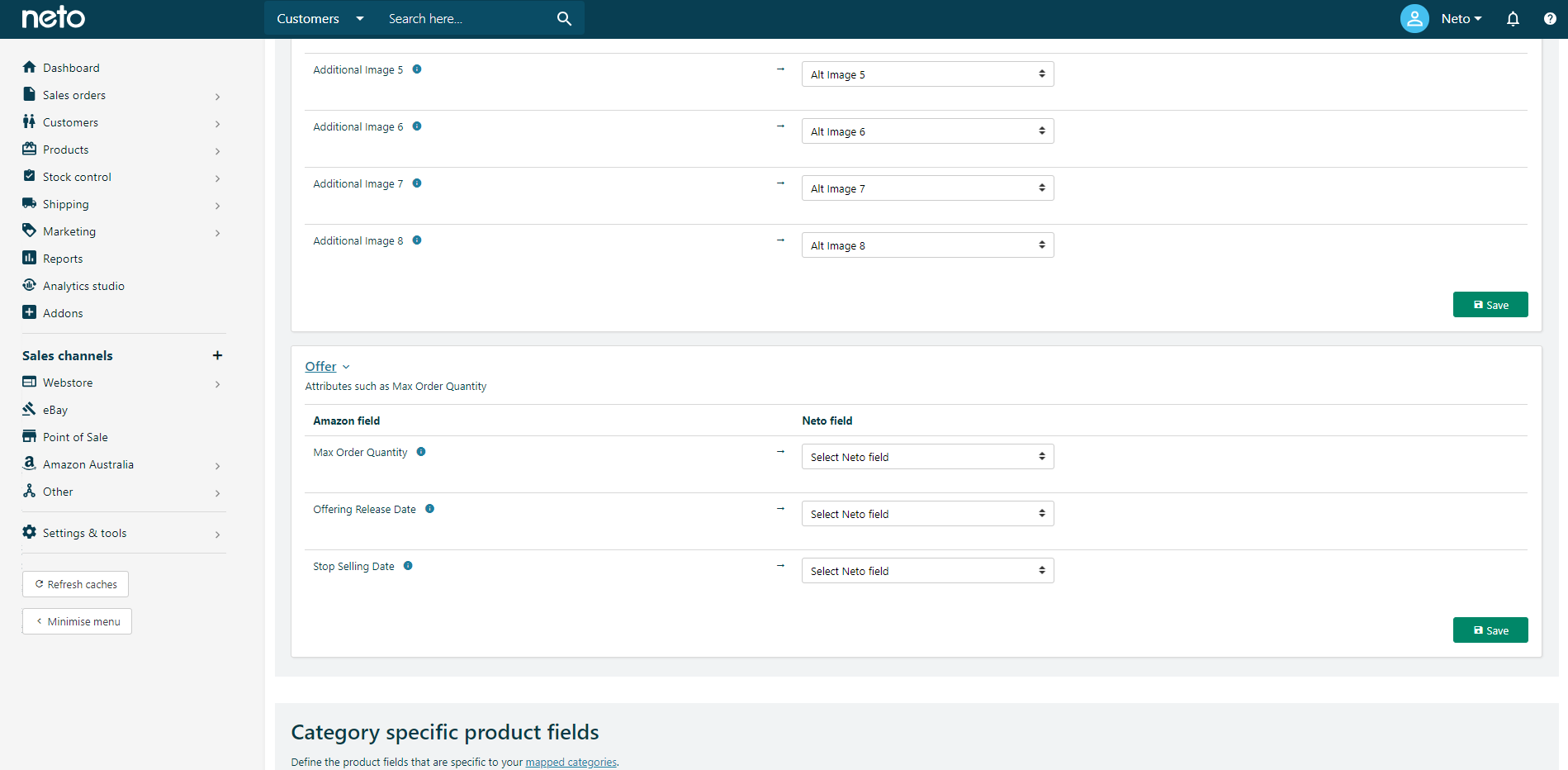Image resolution: width=1568 pixels, height=770 pixels.
Task: Click the 'Category specific product fields' heading
Action: pos(445,732)
